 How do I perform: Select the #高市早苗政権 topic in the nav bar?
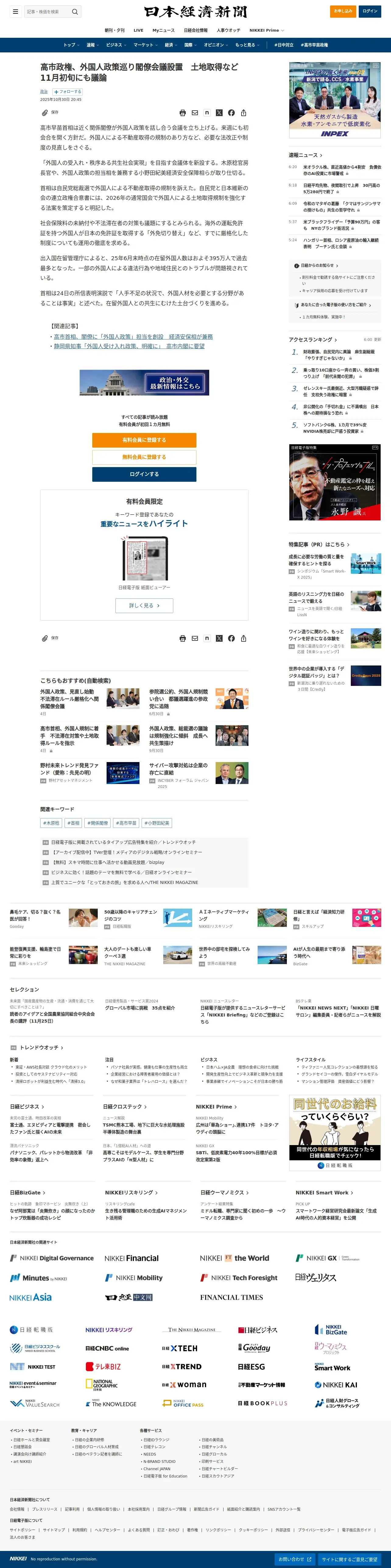tap(314, 45)
